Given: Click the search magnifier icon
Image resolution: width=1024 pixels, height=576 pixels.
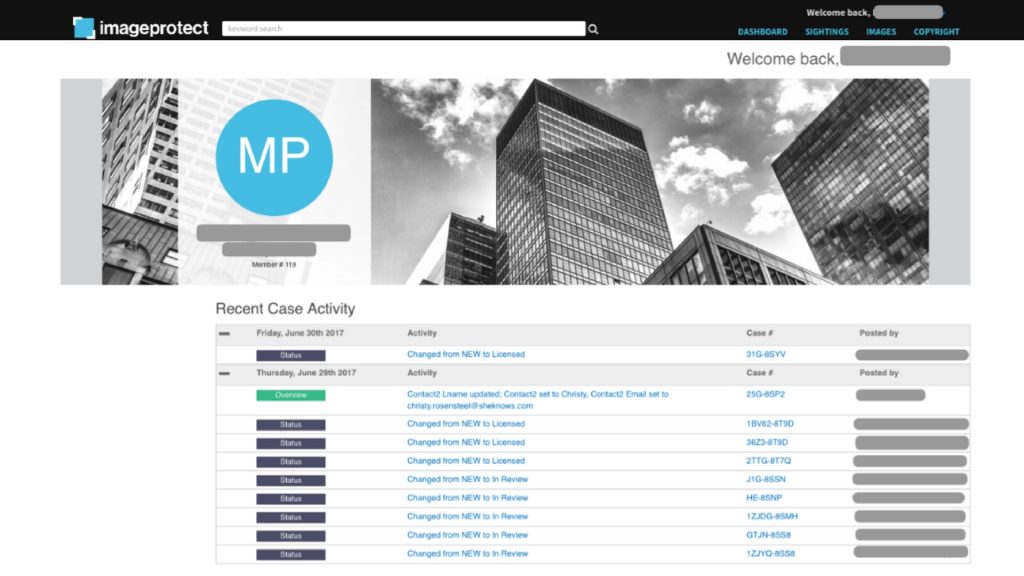Looking at the screenshot, I should pos(593,29).
